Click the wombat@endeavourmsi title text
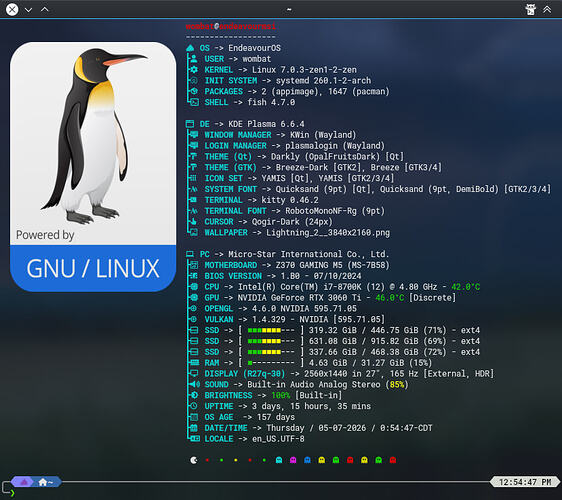 230,26
